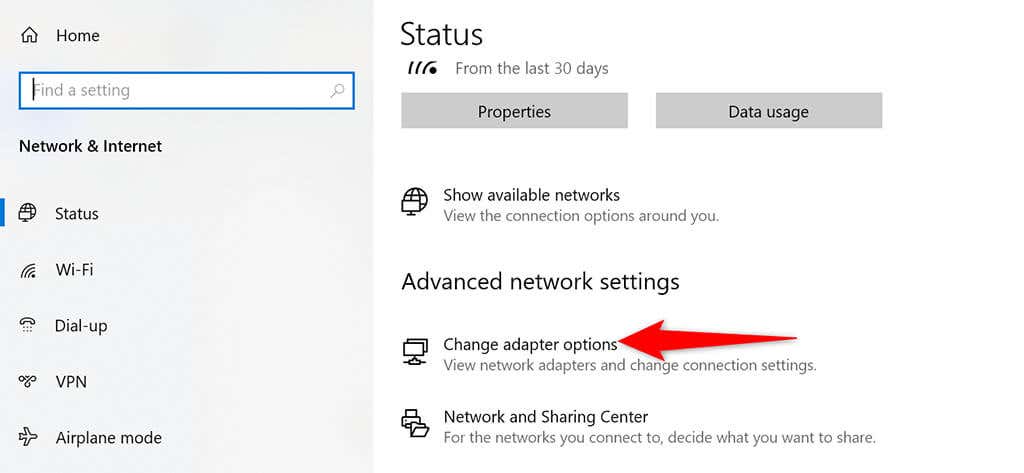Open the Wi-Fi signal icon in sidebar
1024x473 pixels.
click(28, 269)
